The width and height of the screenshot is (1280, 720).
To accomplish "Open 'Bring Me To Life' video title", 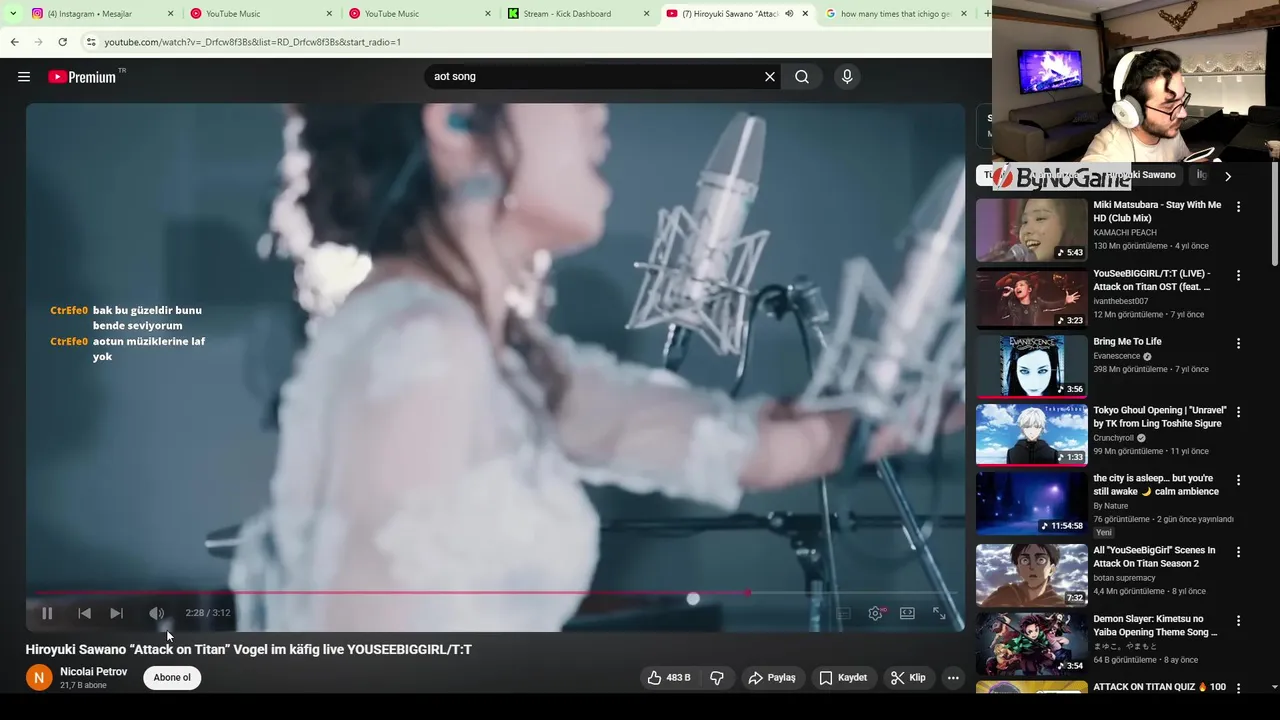I will [x=1127, y=342].
